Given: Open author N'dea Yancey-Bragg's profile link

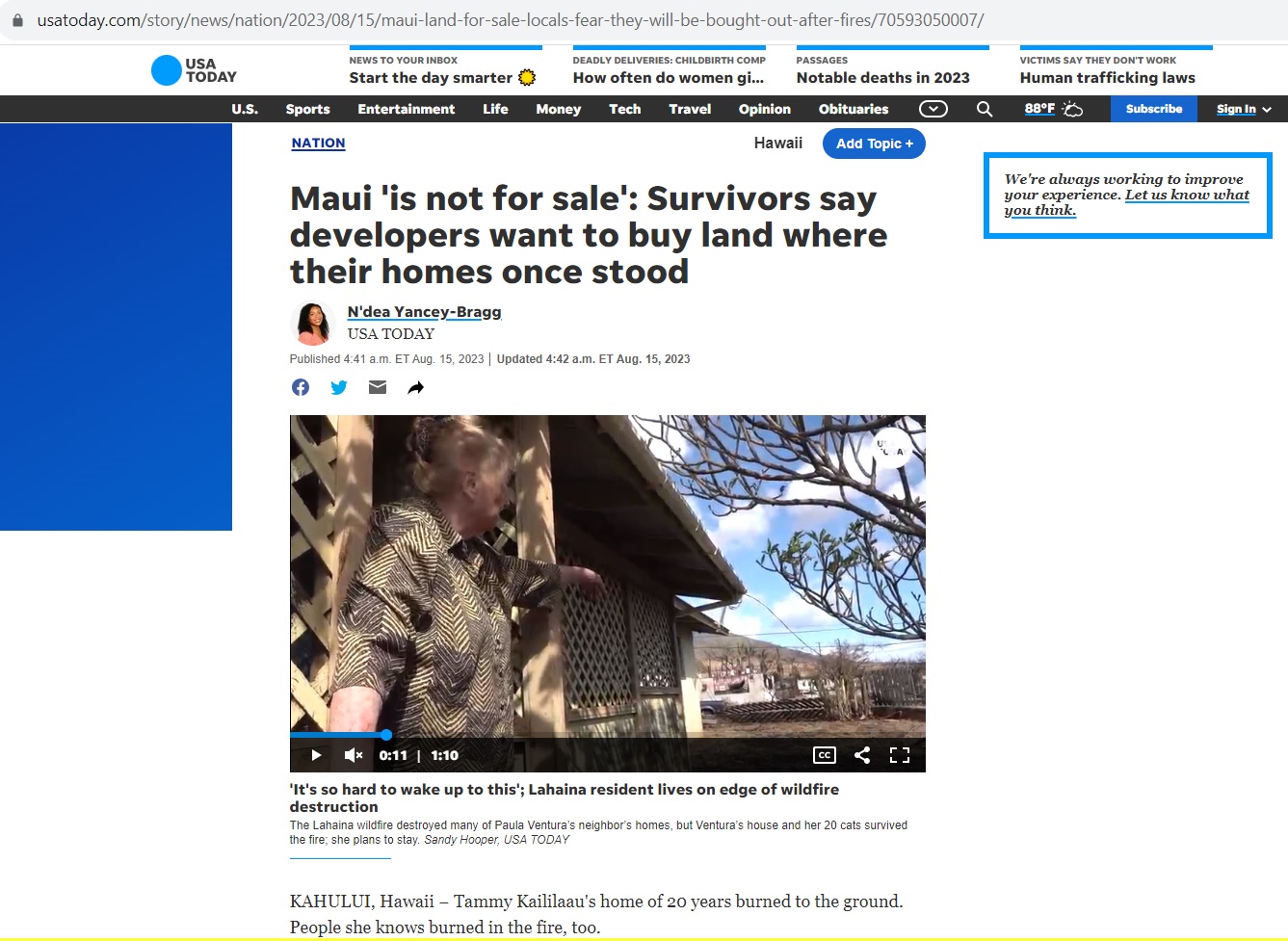Looking at the screenshot, I should click(x=424, y=312).
